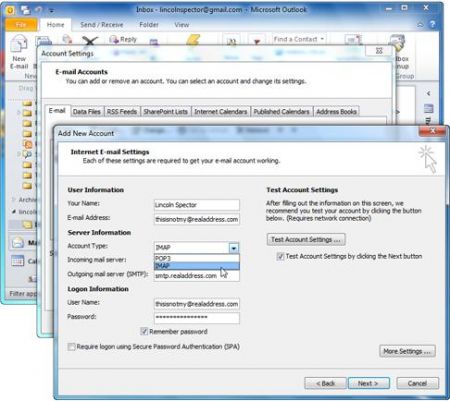Click the Reply button in Outlook ribbon

(x=123, y=40)
